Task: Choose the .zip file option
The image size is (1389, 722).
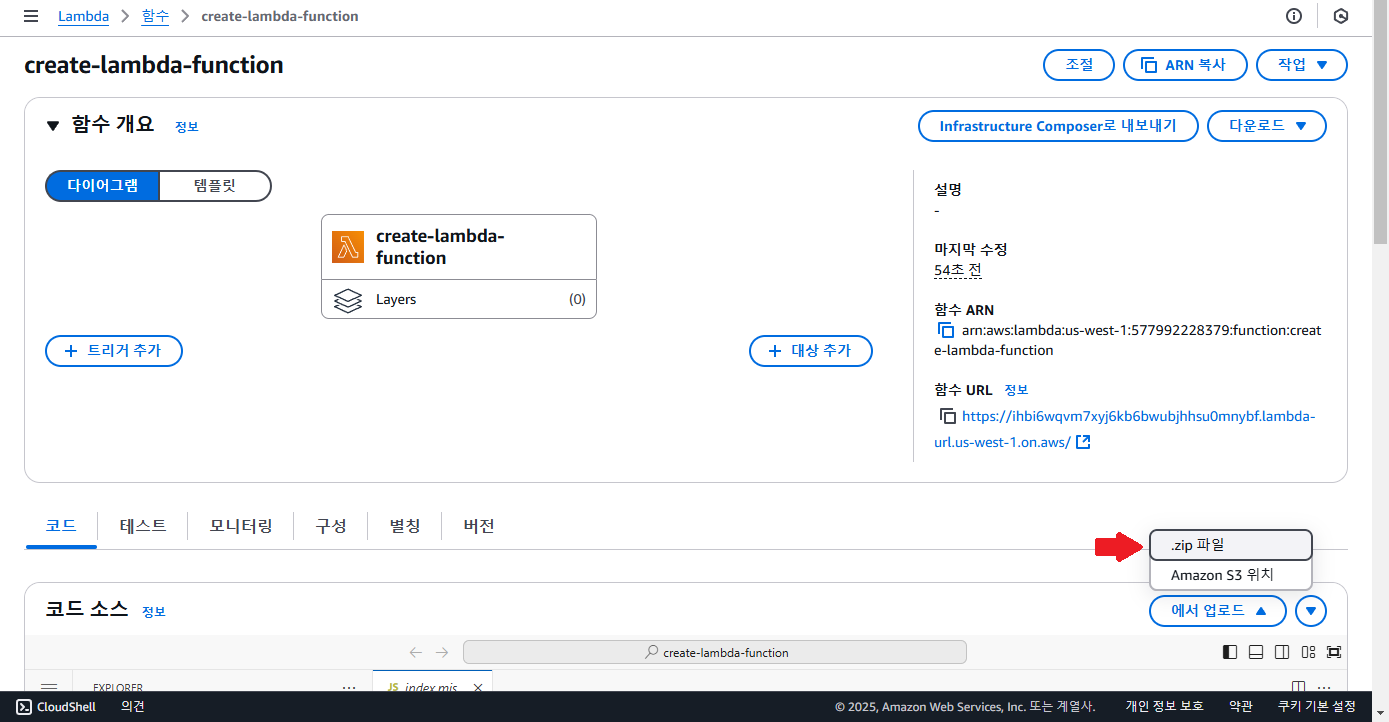Action: point(1230,545)
